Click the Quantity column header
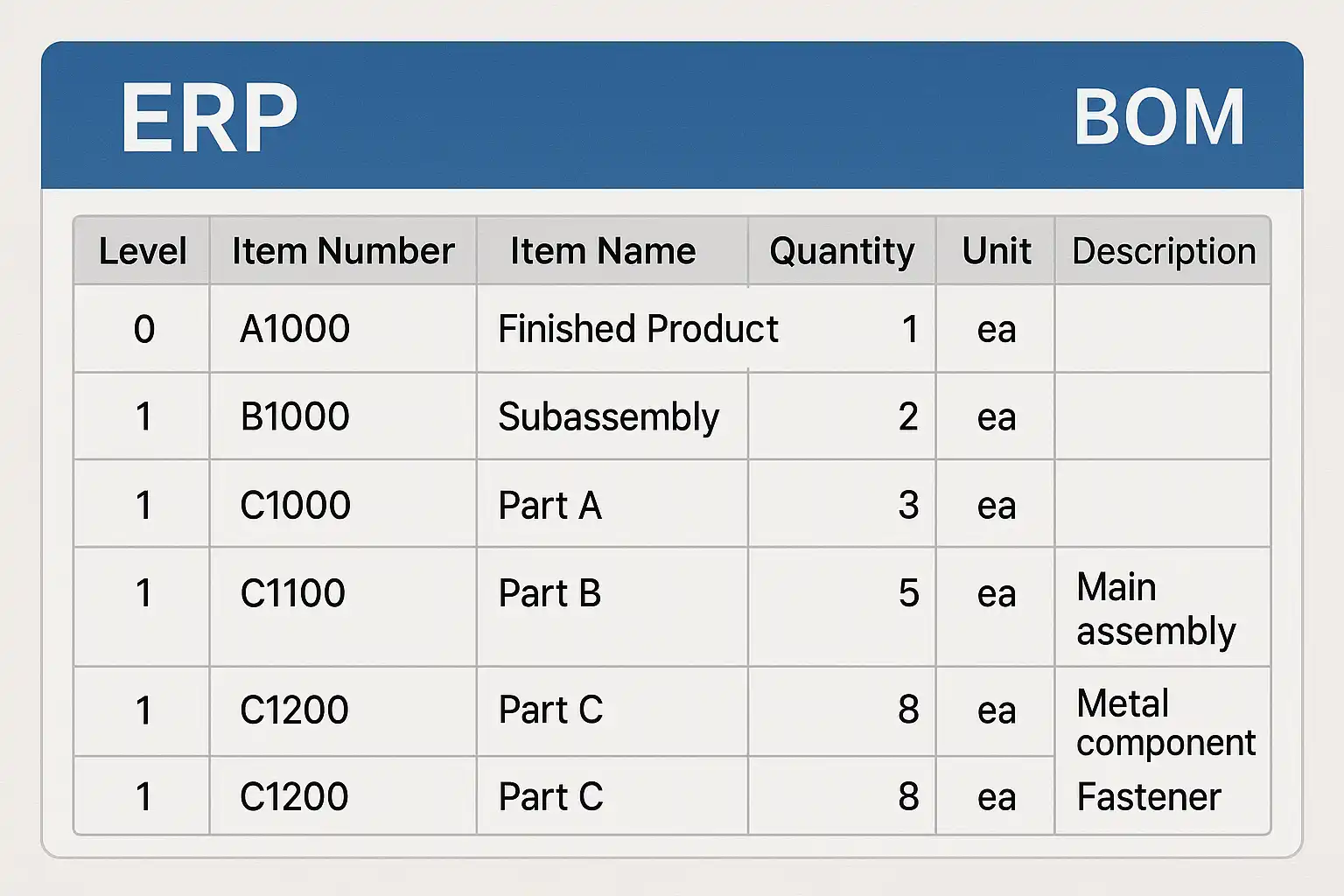 pyautogui.click(x=842, y=251)
